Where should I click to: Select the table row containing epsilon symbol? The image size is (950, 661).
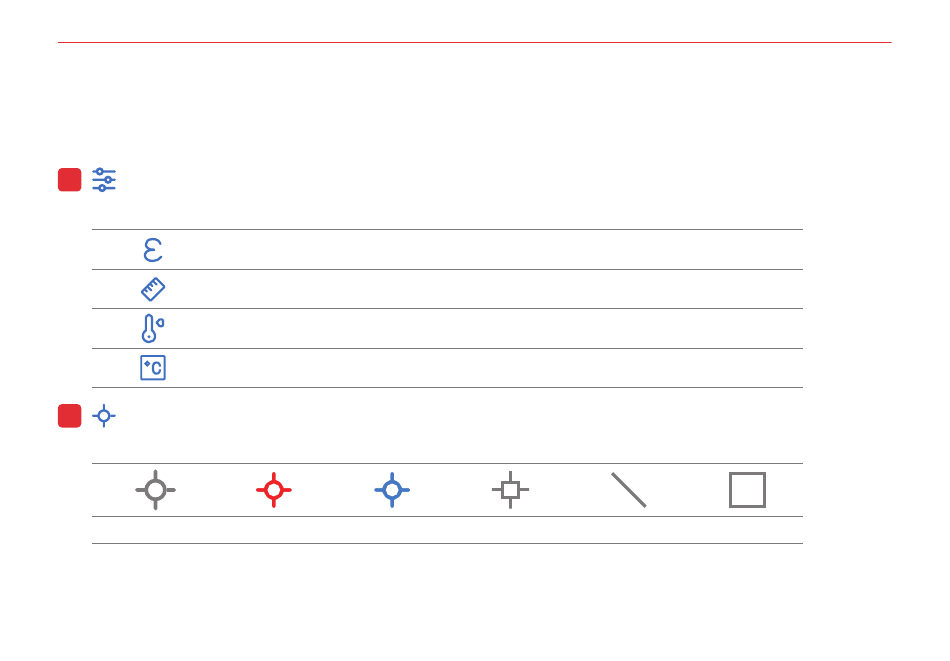[447, 250]
